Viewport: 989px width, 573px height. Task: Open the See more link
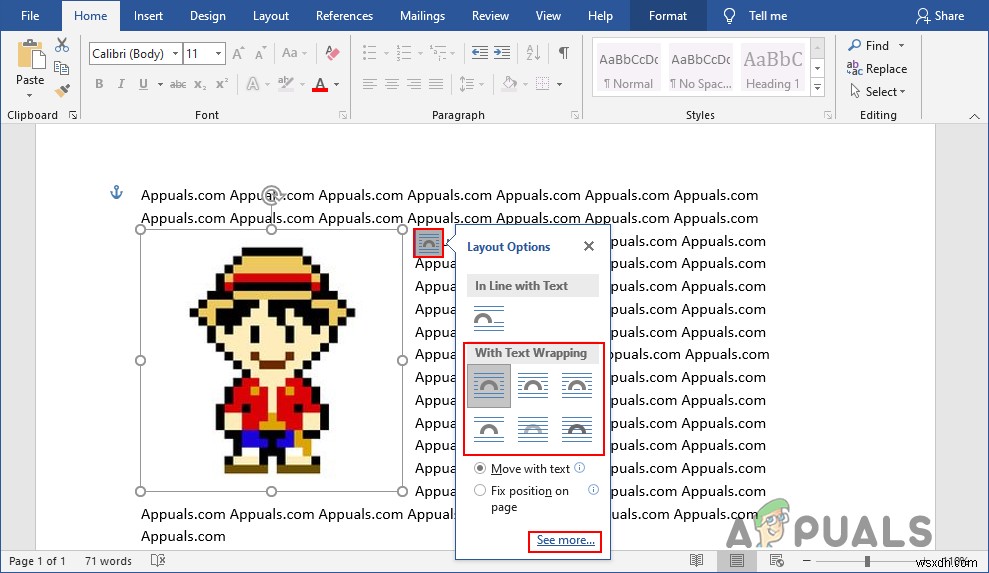click(x=565, y=541)
